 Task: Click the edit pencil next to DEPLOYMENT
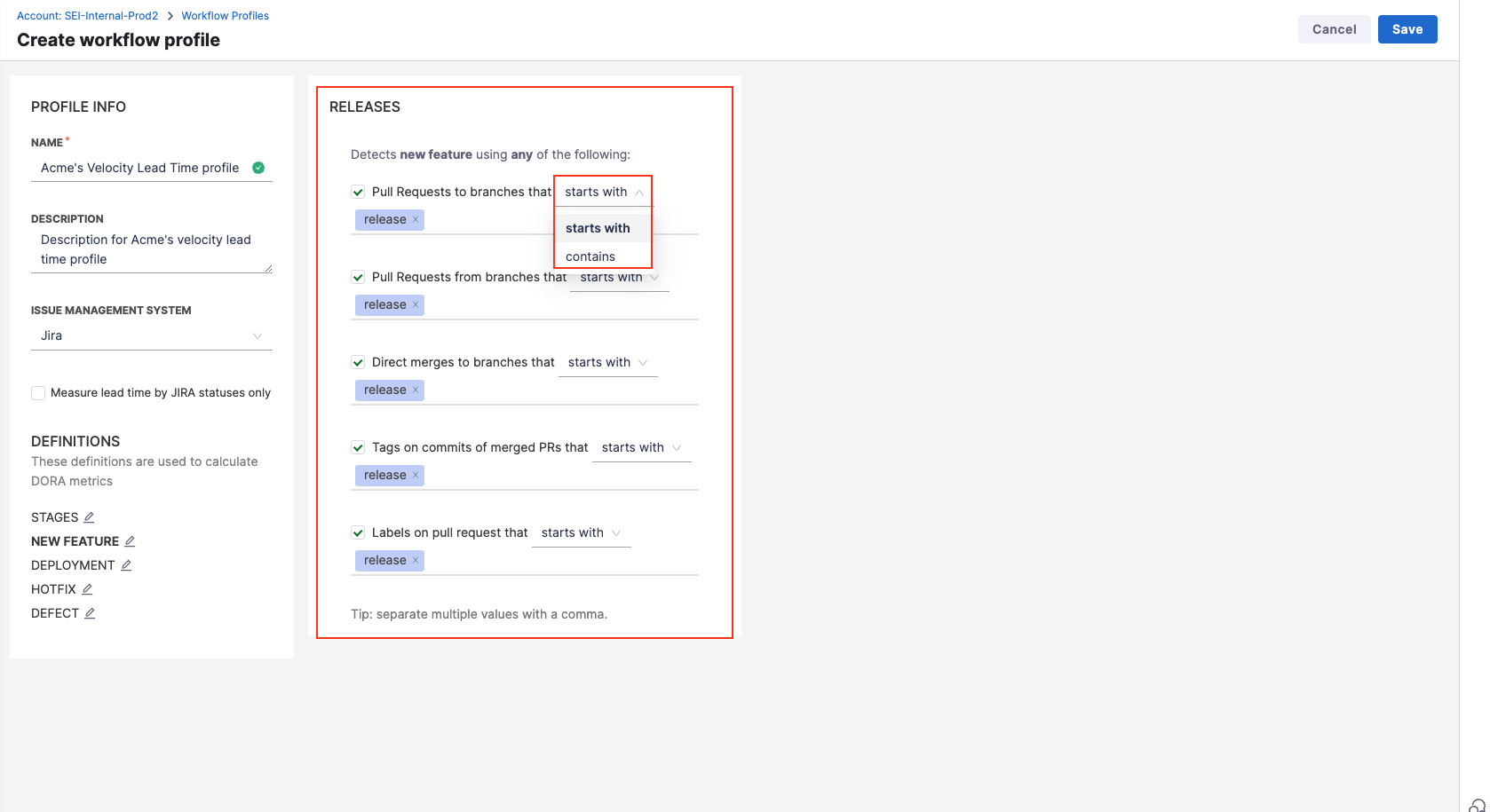pos(126,565)
